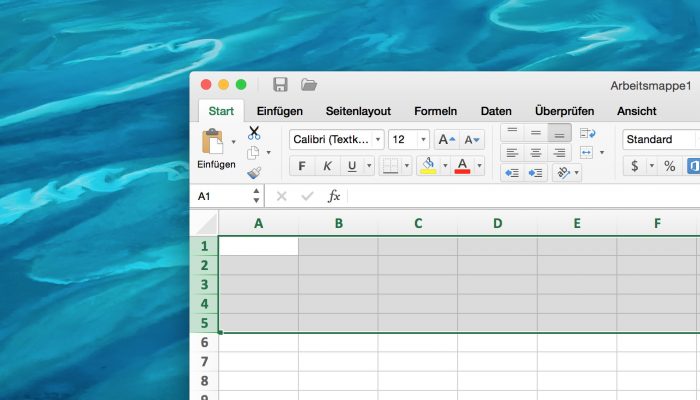Viewport: 700px width, 400px height.
Task: Open the Überprüfen tab
Action: click(564, 111)
